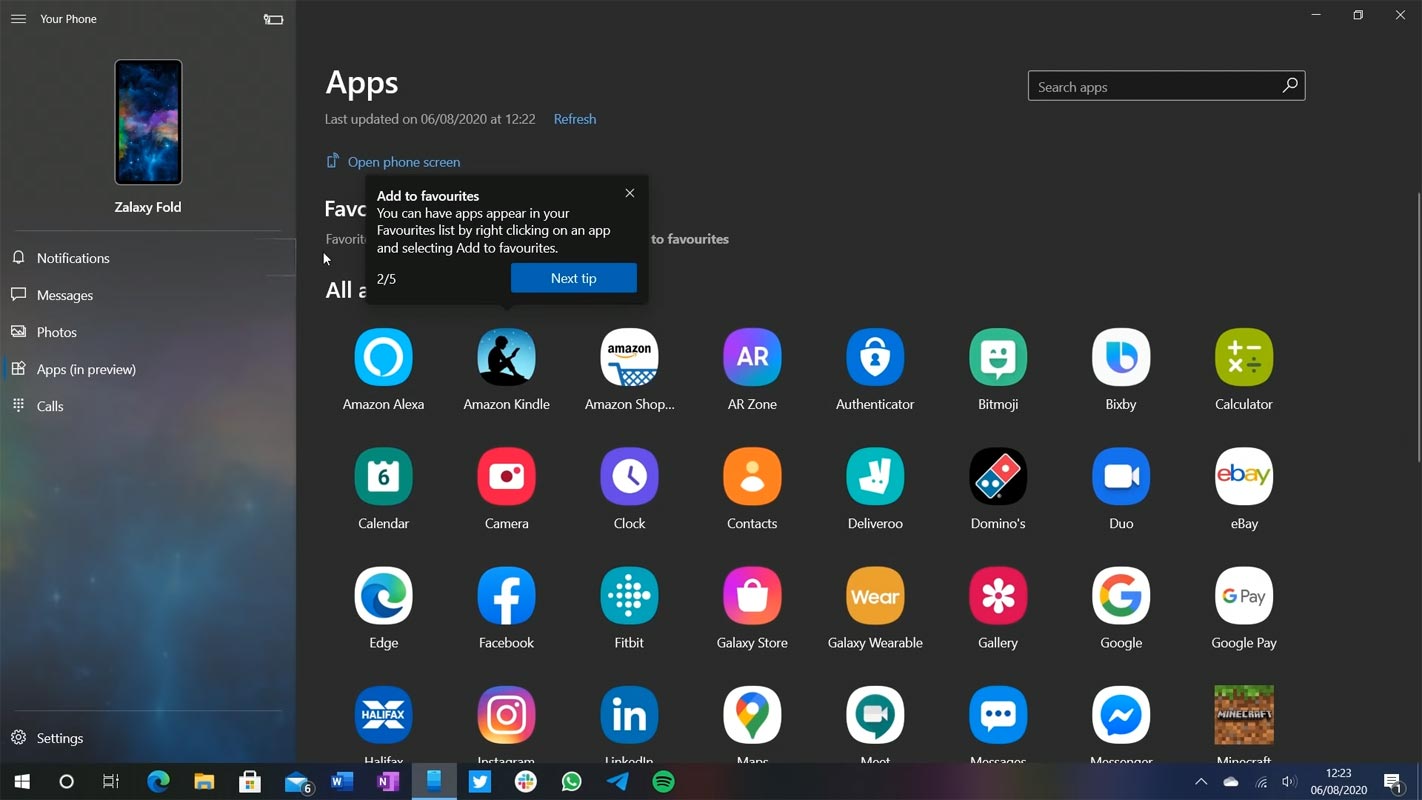Screen dimensions: 1422x800
Task: Open Messages in the sidebar
Action: (x=148, y=295)
